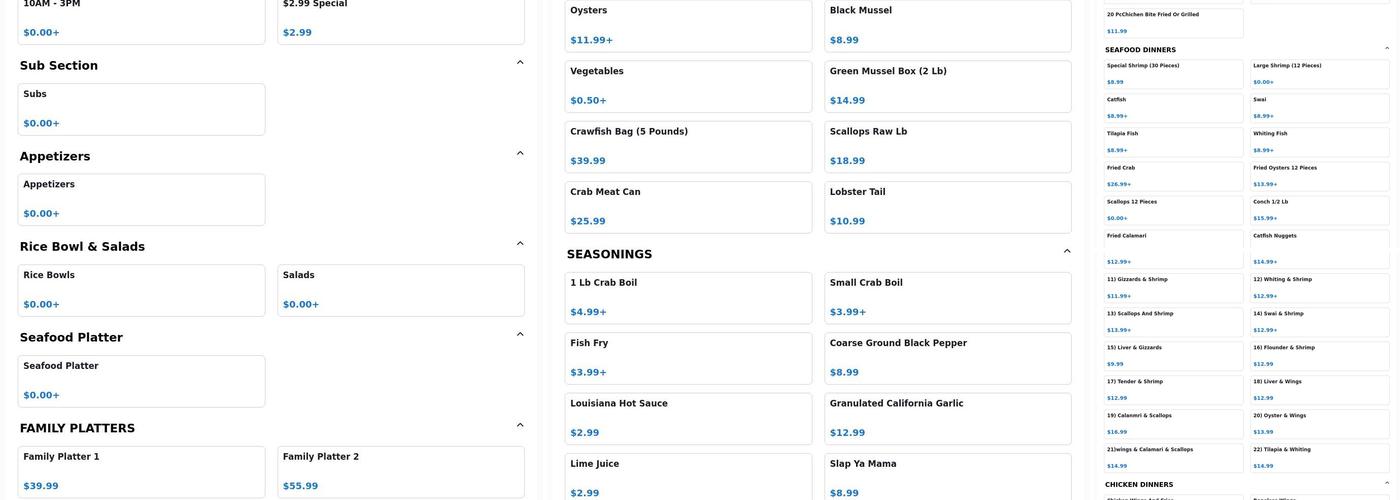Collapse the FAMILY PLATTERS section

pyautogui.click(x=520, y=426)
